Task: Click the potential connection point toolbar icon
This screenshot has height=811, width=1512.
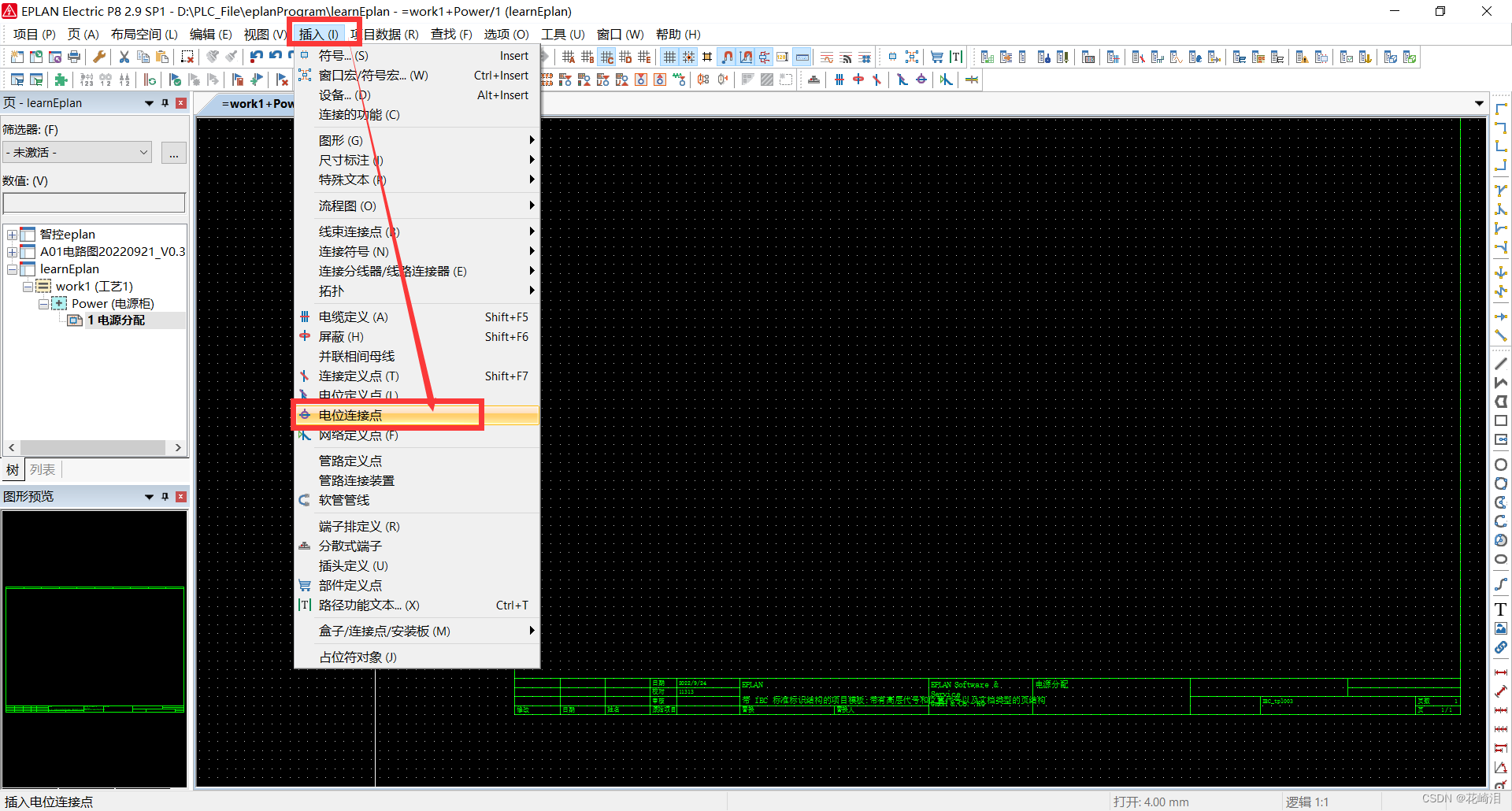Action: 921,80
